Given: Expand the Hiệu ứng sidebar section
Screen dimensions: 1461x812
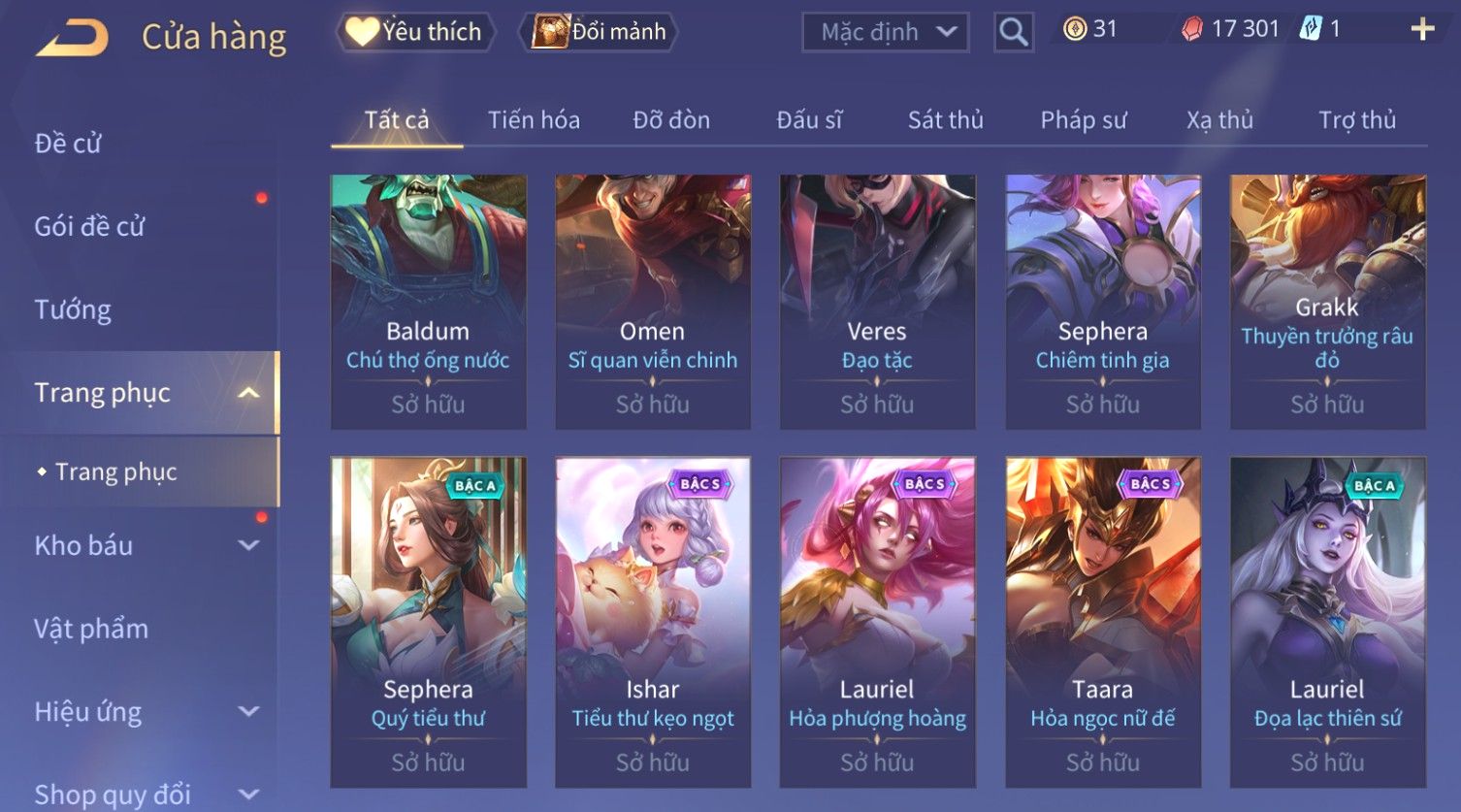Looking at the screenshot, I should 248,711.
